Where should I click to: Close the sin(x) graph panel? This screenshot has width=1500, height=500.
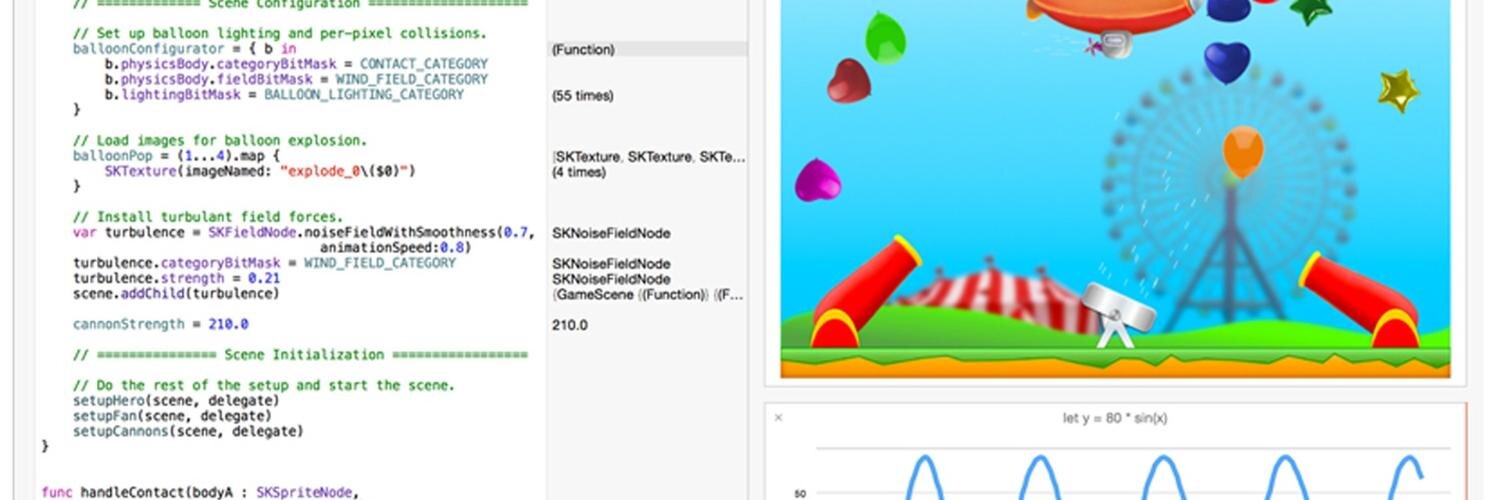pos(779,418)
